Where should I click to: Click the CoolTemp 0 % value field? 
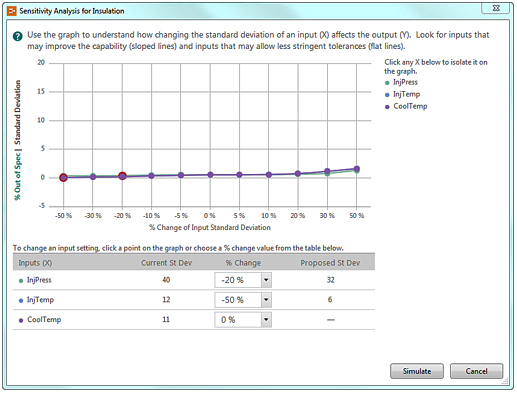[x=238, y=320]
